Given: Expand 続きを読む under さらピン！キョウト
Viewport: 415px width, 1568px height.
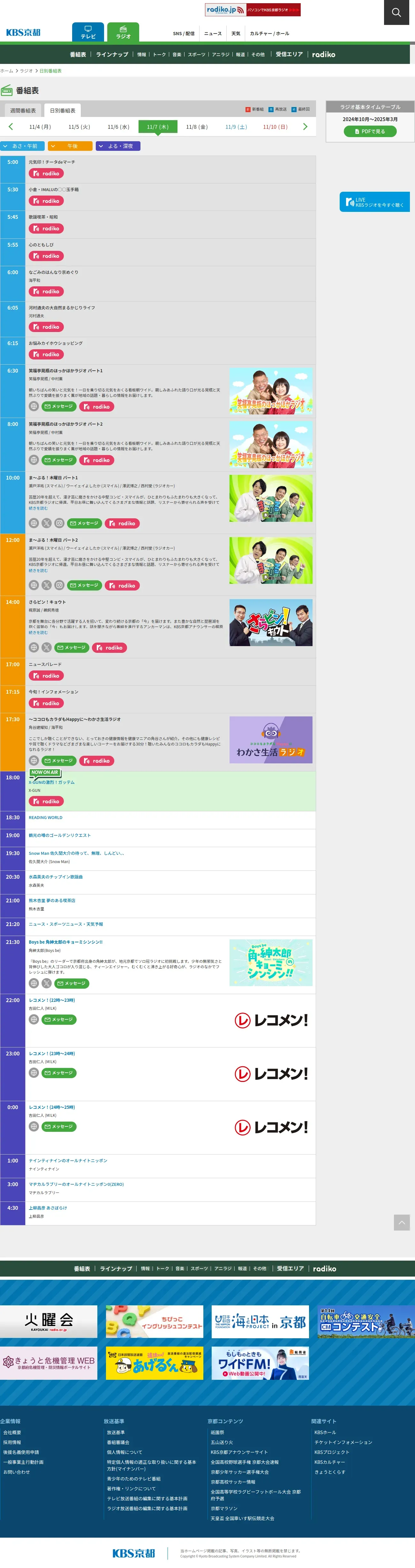Looking at the screenshot, I should [38, 632].
